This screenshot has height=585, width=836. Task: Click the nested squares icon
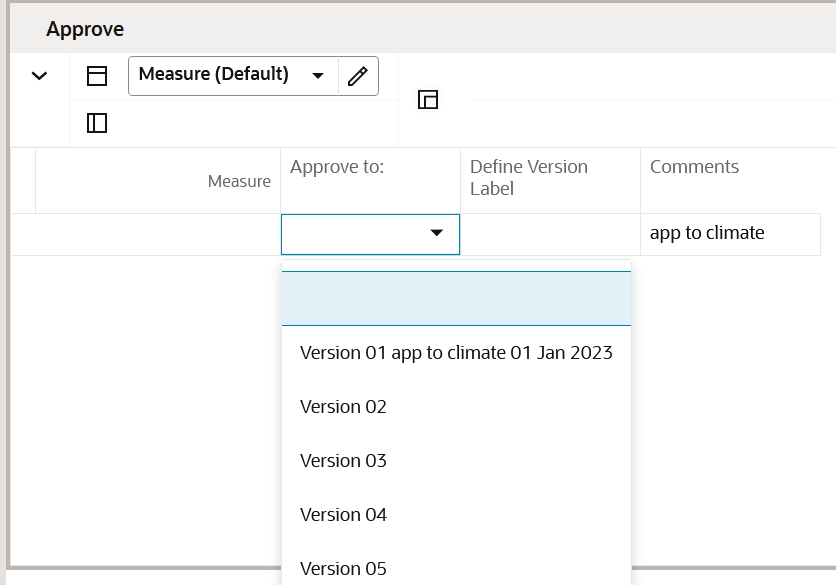coord(428,99)
